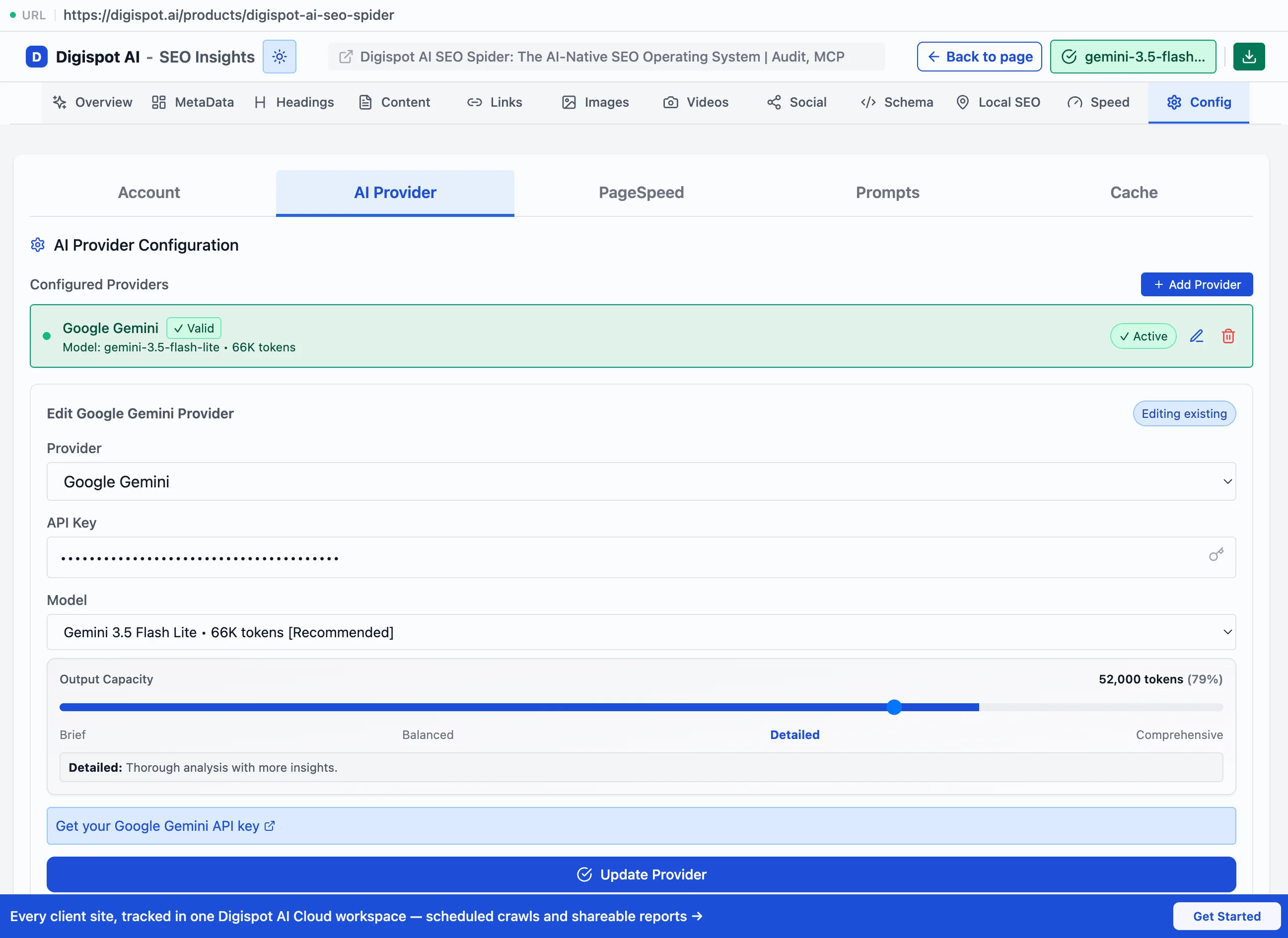
Task: Open the Schema tab
Action: [x=897, y=102]
